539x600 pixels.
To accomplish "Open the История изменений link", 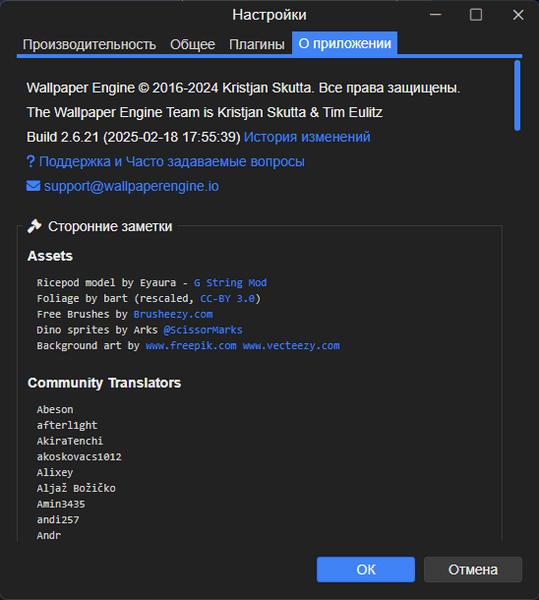I will (307, 137).
